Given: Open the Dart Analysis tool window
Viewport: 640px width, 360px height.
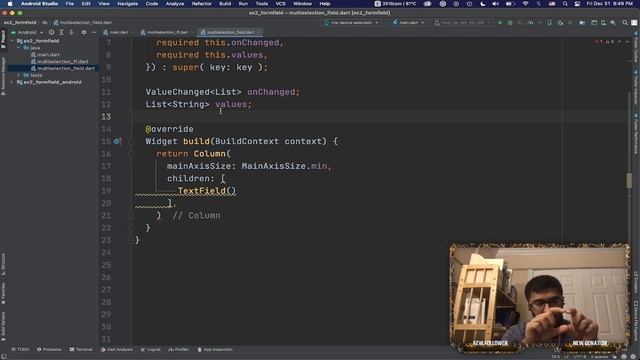Looking at the screenshot, I should coord(117,349).
